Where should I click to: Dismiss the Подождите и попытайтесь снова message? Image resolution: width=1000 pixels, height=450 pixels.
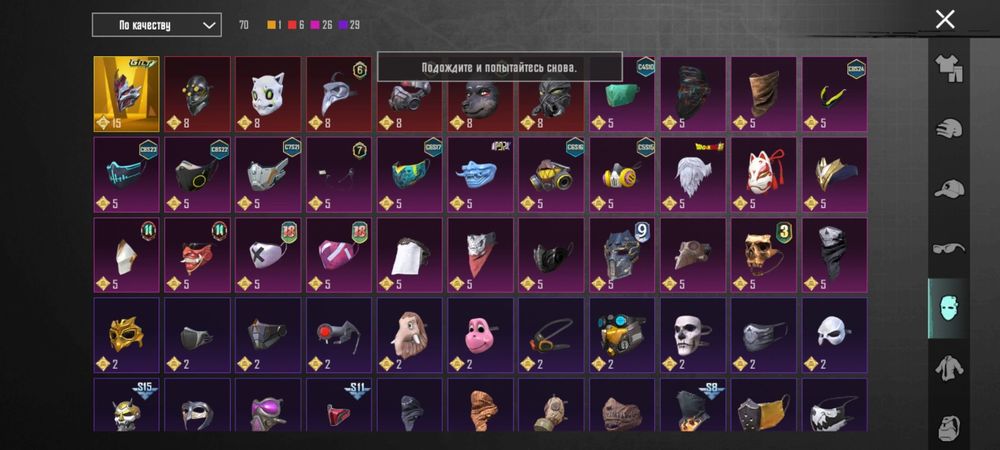tap(499, 67)
